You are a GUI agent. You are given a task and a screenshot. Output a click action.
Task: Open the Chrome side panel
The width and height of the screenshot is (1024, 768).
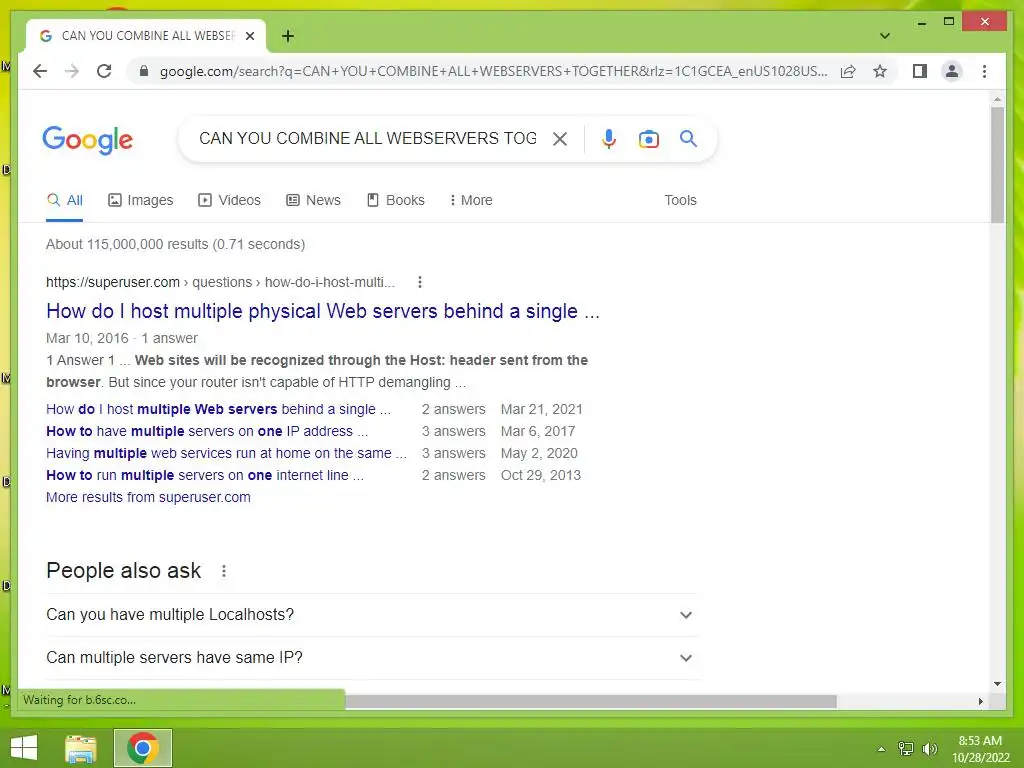920,71
